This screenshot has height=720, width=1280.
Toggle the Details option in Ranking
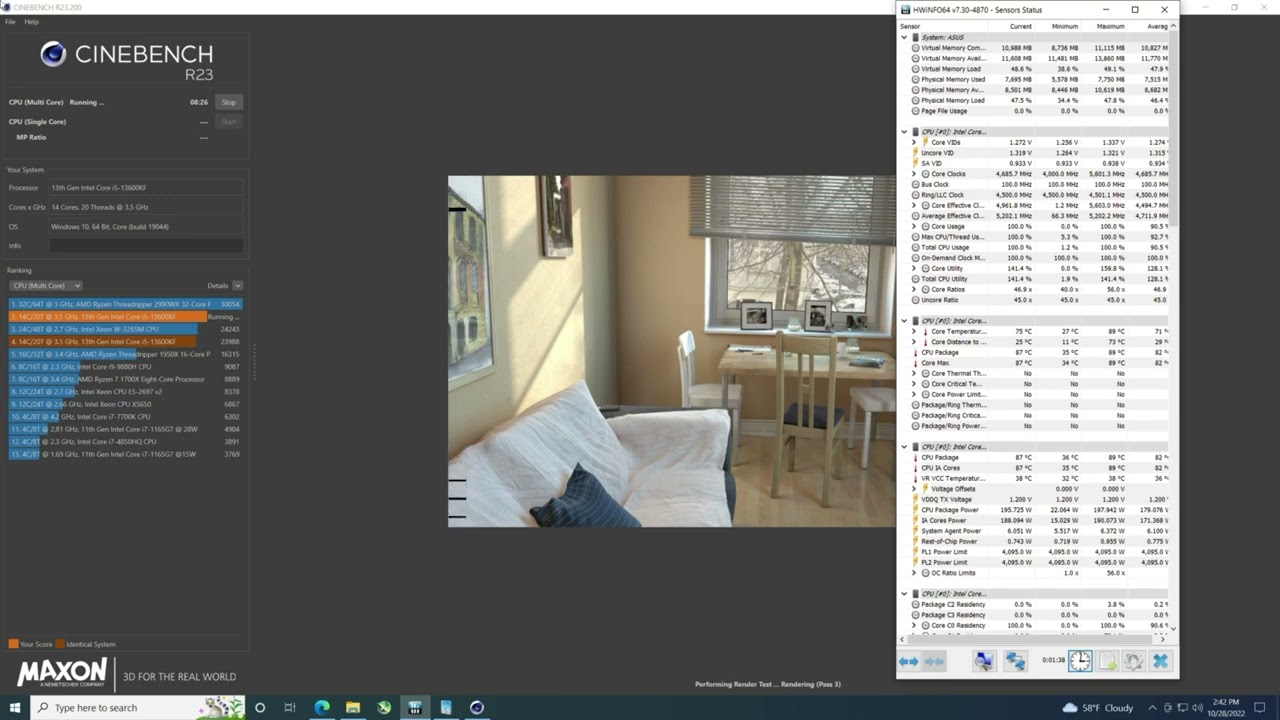[225, 286]
